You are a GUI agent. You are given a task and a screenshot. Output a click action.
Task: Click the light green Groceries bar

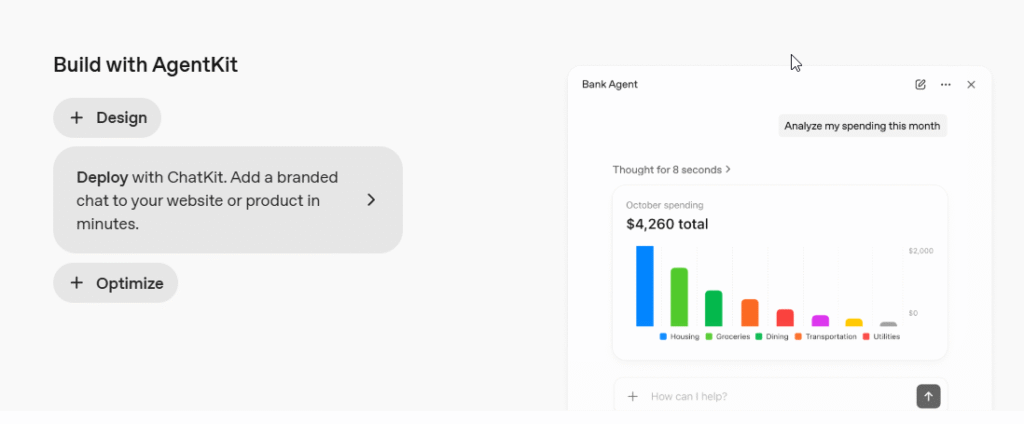tap(679, 297)
